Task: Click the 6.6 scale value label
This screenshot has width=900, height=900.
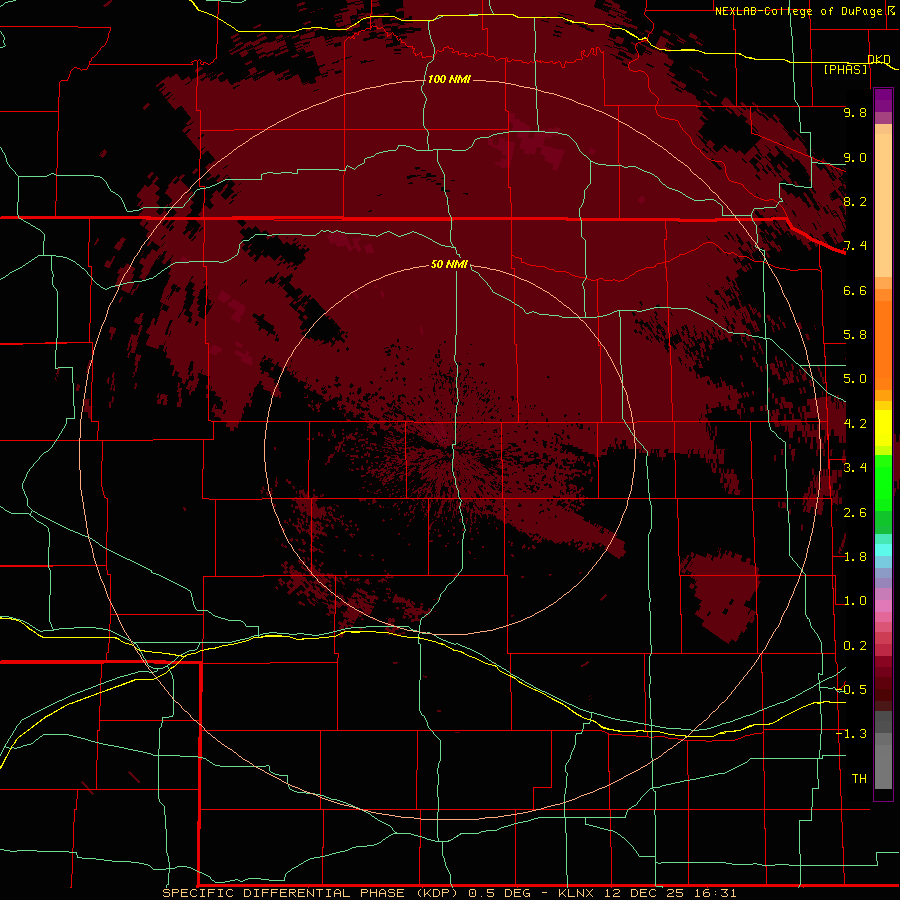Action: point(855,290)
